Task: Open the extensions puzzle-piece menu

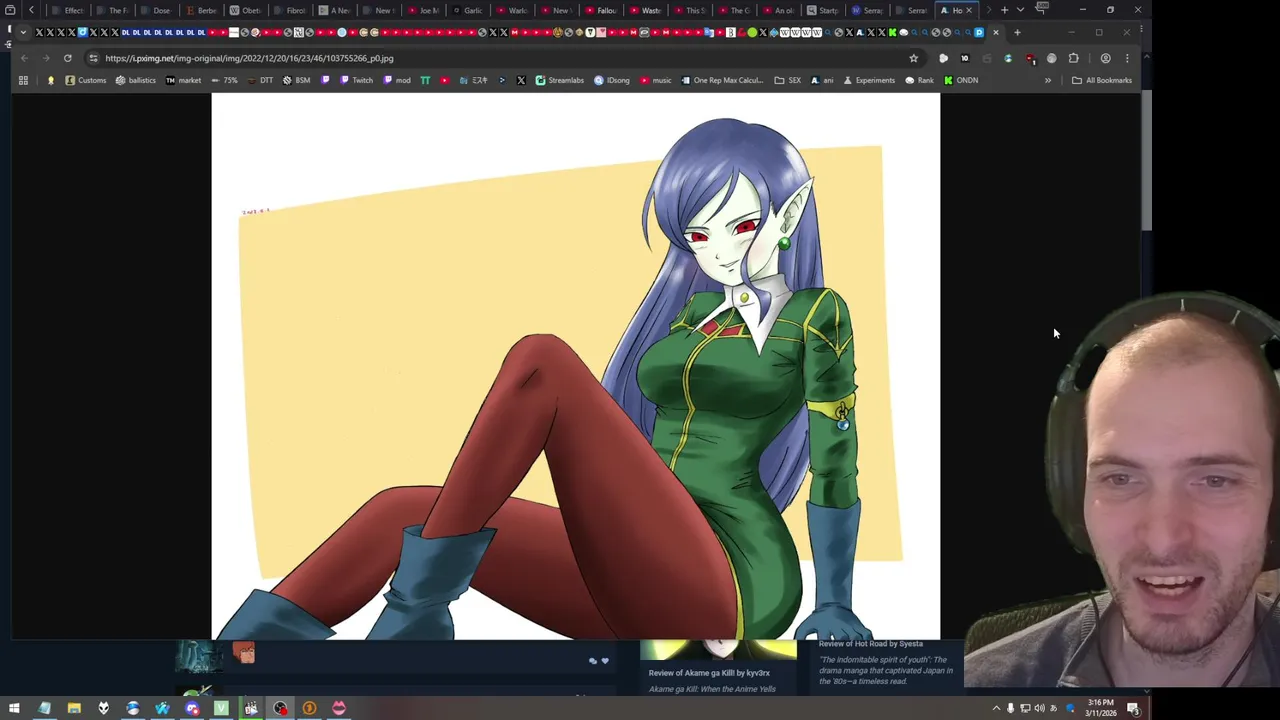Action: click(x=1073, y=58)
